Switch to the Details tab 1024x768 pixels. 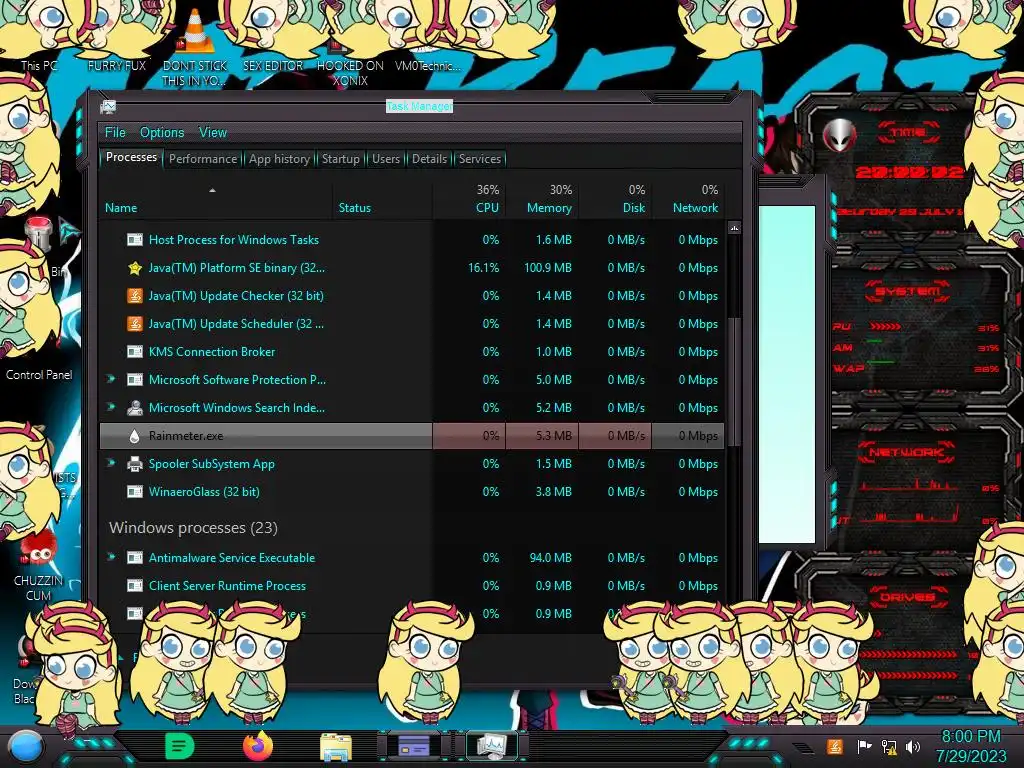click(429, 159)
